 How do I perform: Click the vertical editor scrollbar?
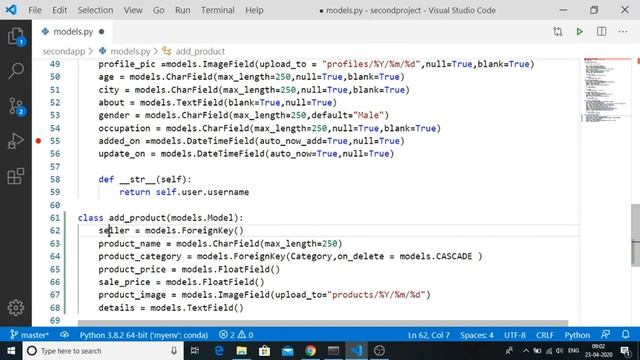coord(636,235)
